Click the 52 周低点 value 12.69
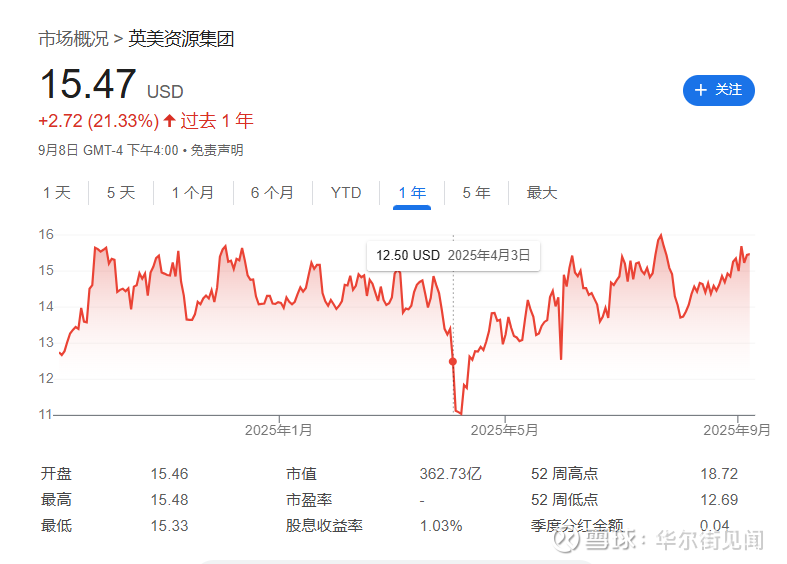The image size is (787, 564). click(719, 500)
